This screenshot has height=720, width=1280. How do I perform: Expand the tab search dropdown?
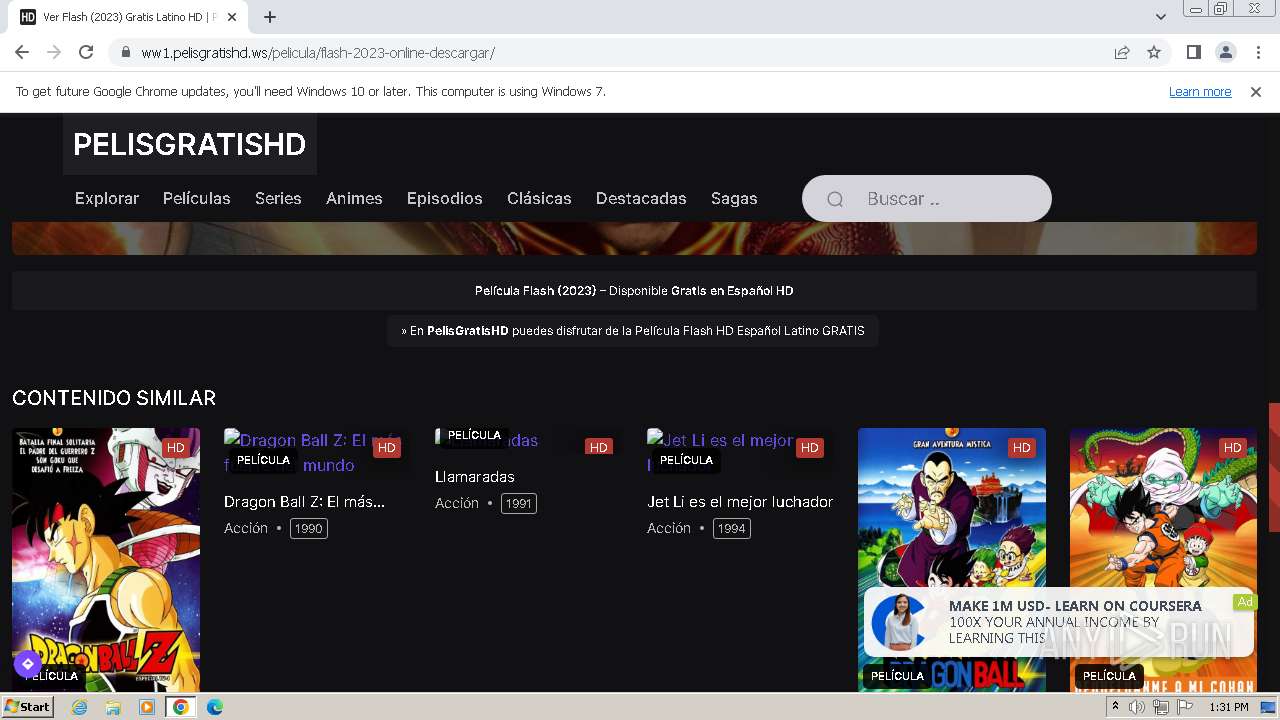(1160, 17)
